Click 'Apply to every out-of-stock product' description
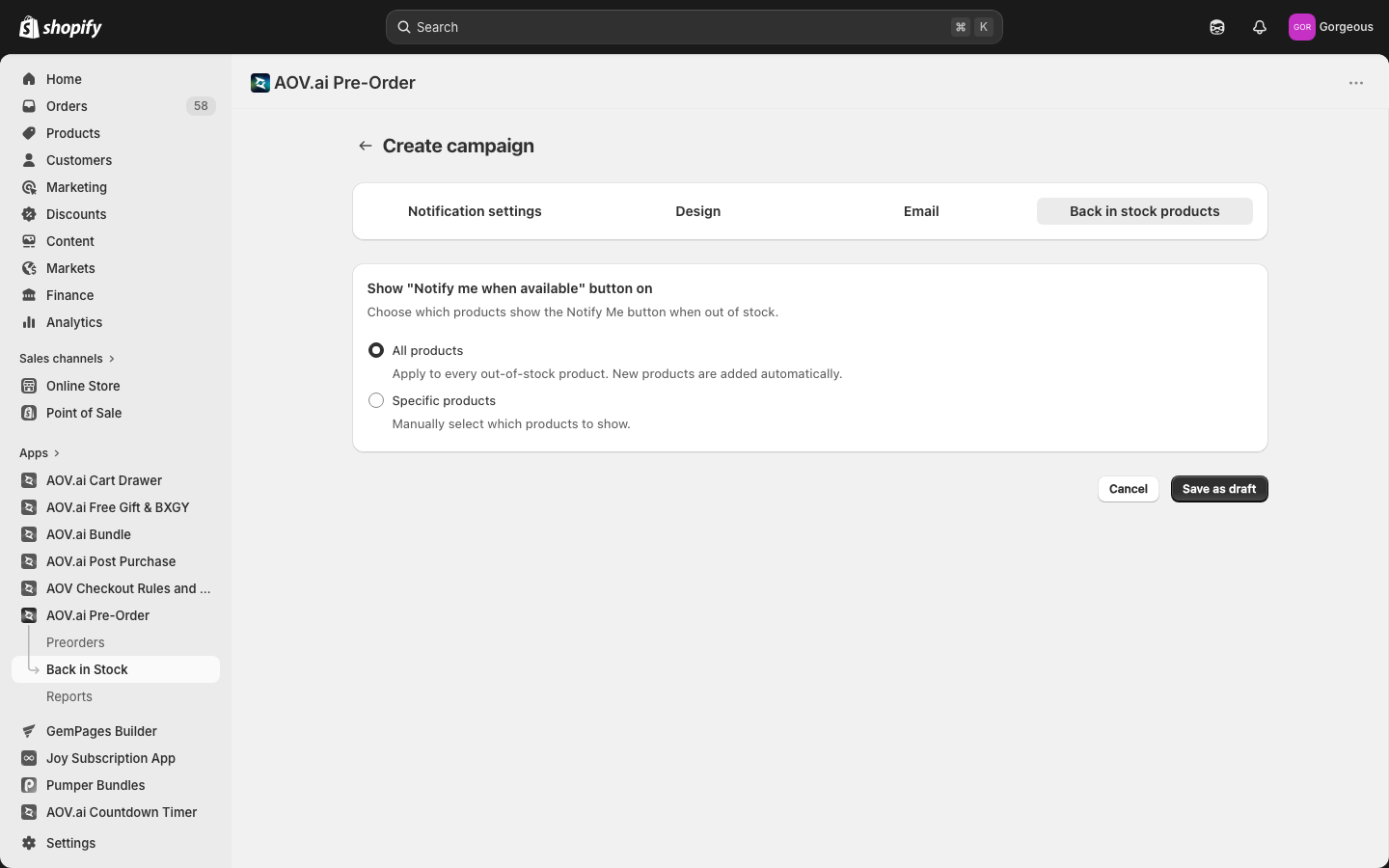This screenshot has height=868, width=1389. (617, 373)
